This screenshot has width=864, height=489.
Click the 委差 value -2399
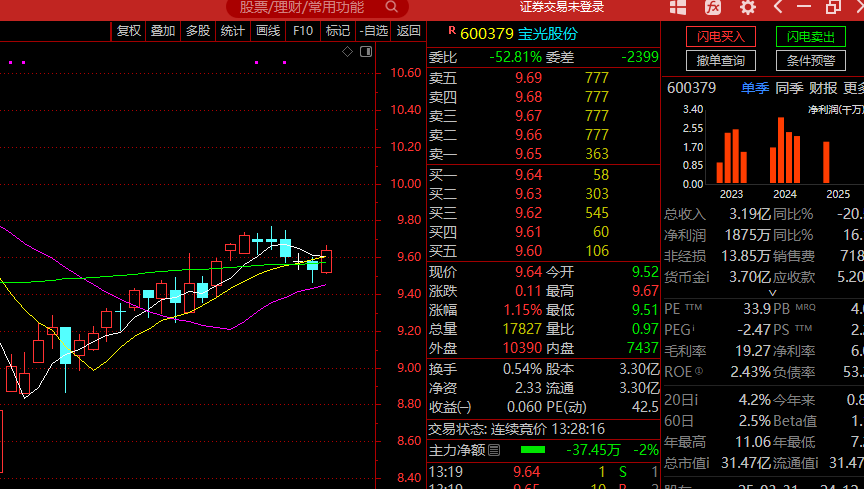(640, 57)
